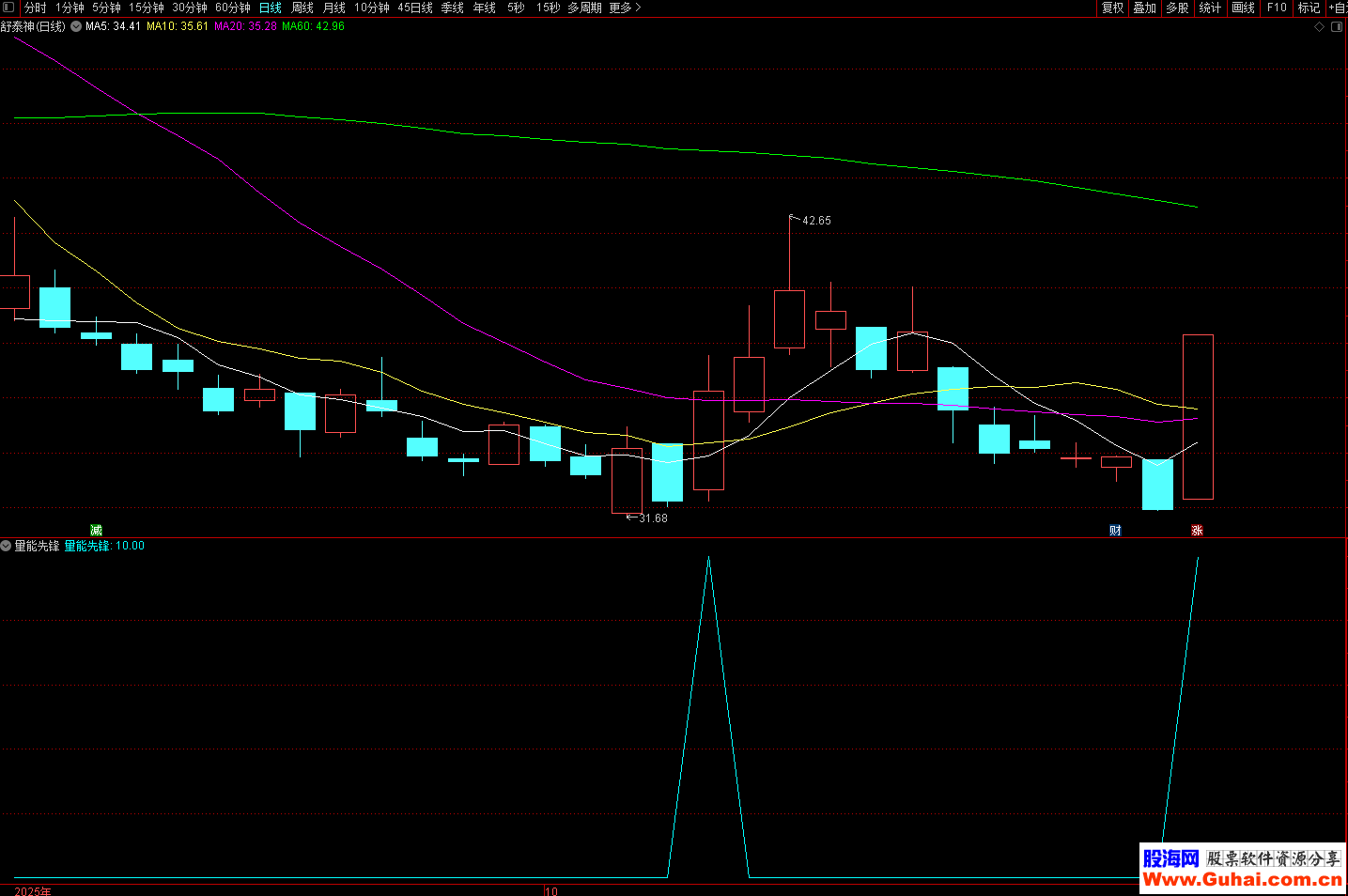Click the diamond icon at chart top-right
This screenshot has height=896, width=1348.
click(x=1319, y=26)
